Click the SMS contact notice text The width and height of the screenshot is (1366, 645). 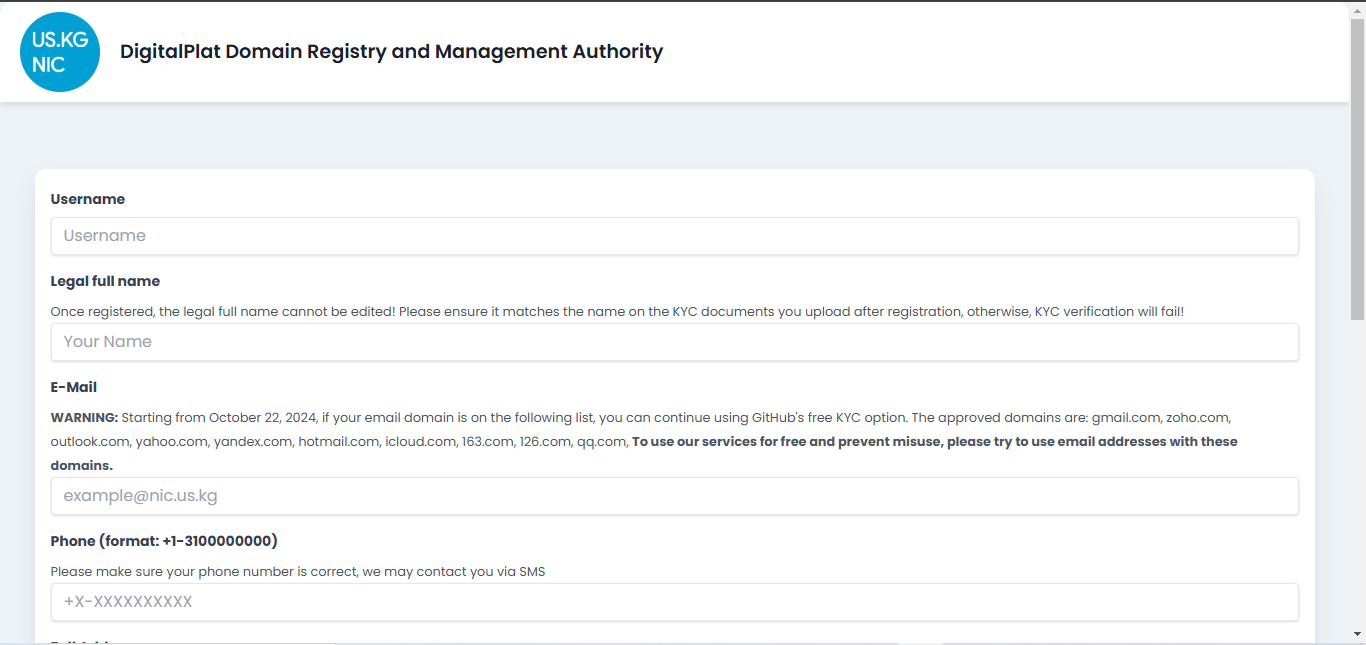[298, 572]
